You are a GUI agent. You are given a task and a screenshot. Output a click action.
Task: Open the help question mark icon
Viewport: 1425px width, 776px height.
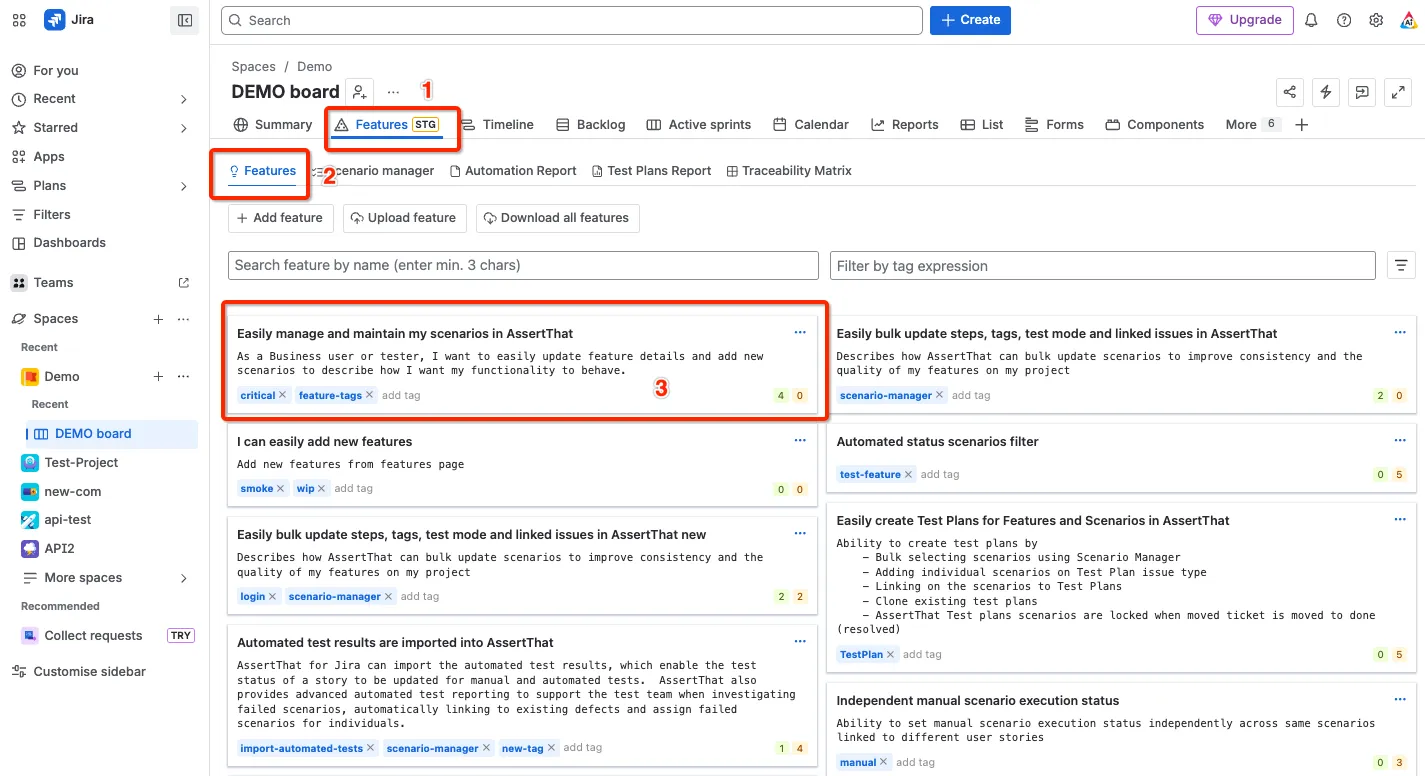[x=1344, y=20]
